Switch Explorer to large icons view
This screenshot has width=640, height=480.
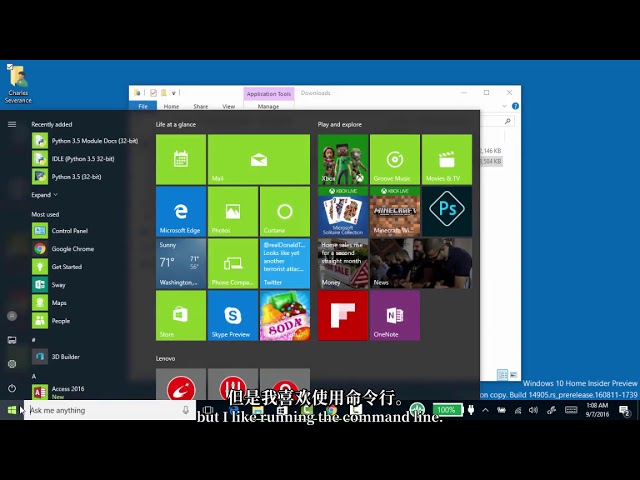point(513,375)
